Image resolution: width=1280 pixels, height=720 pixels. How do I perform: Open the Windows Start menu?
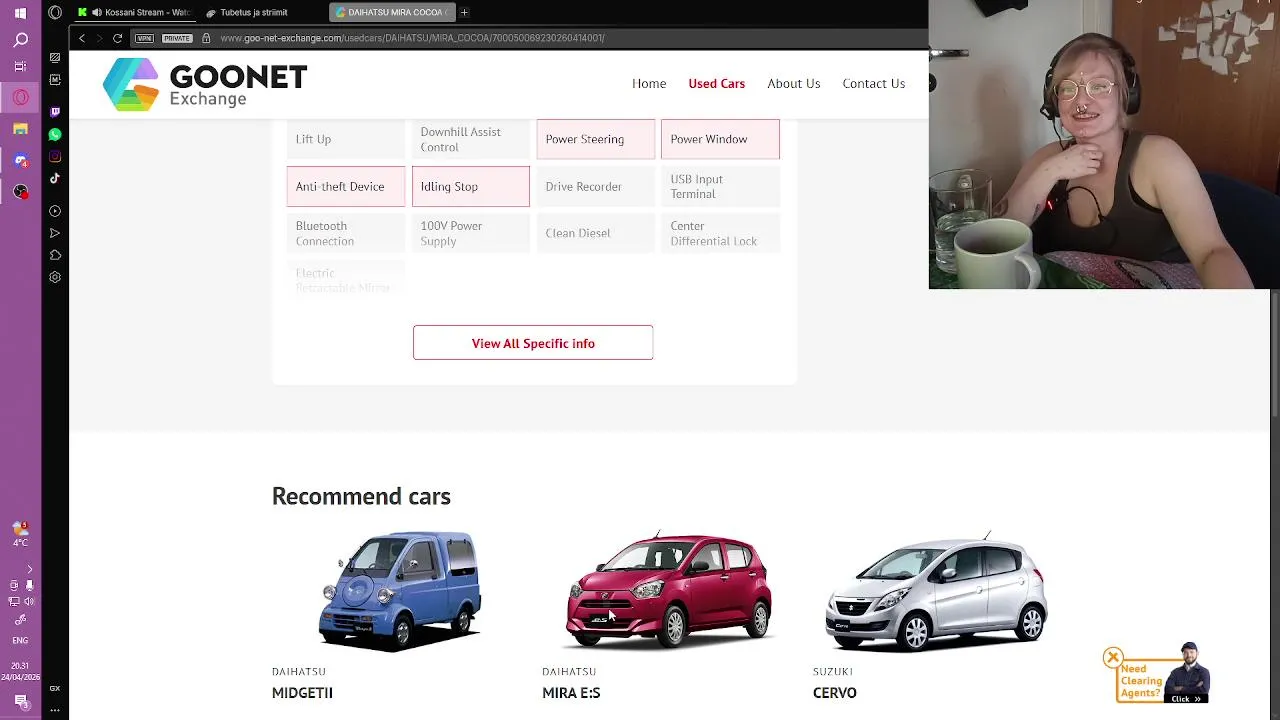20,13
